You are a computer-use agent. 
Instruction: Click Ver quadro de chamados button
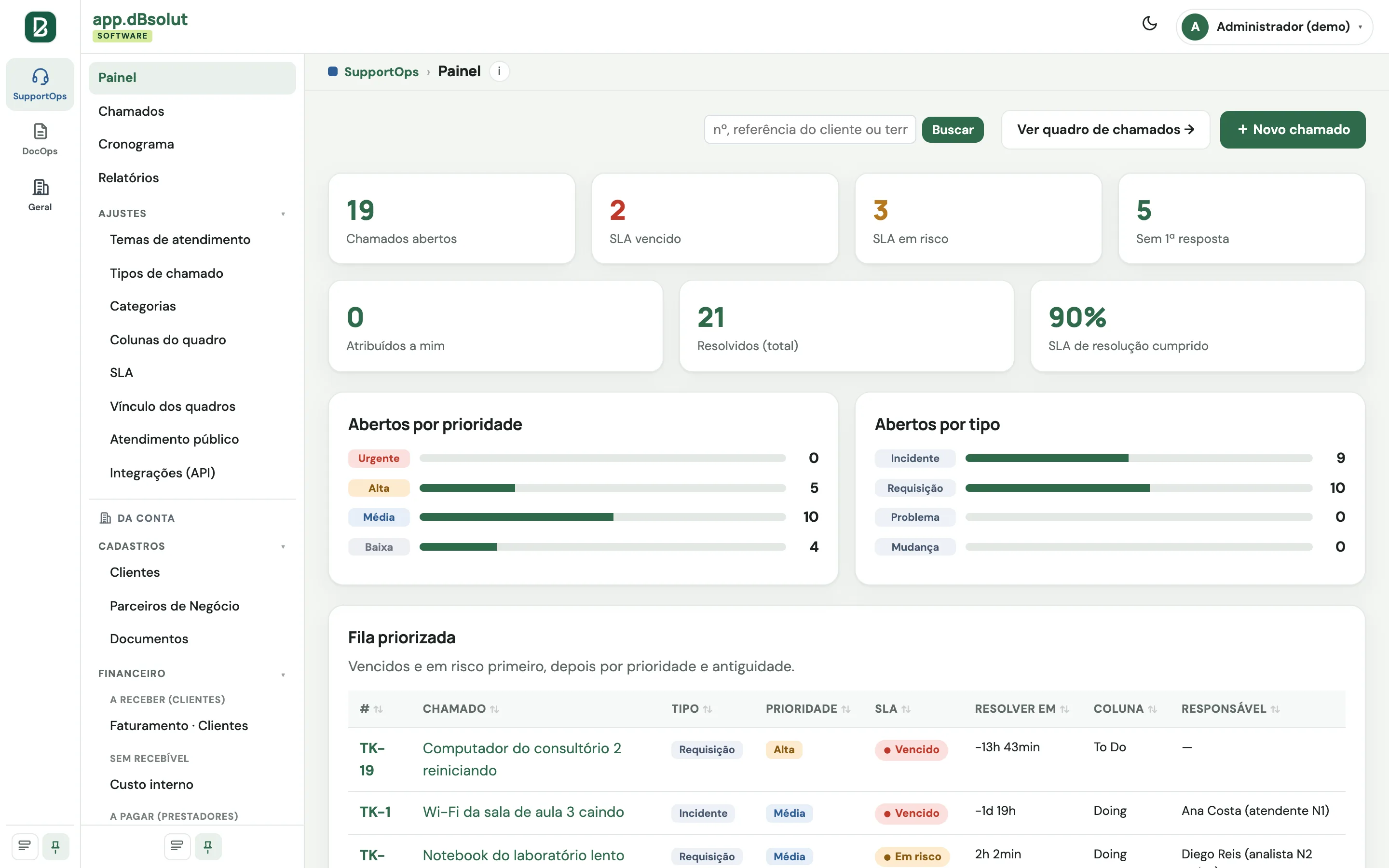1105,130
